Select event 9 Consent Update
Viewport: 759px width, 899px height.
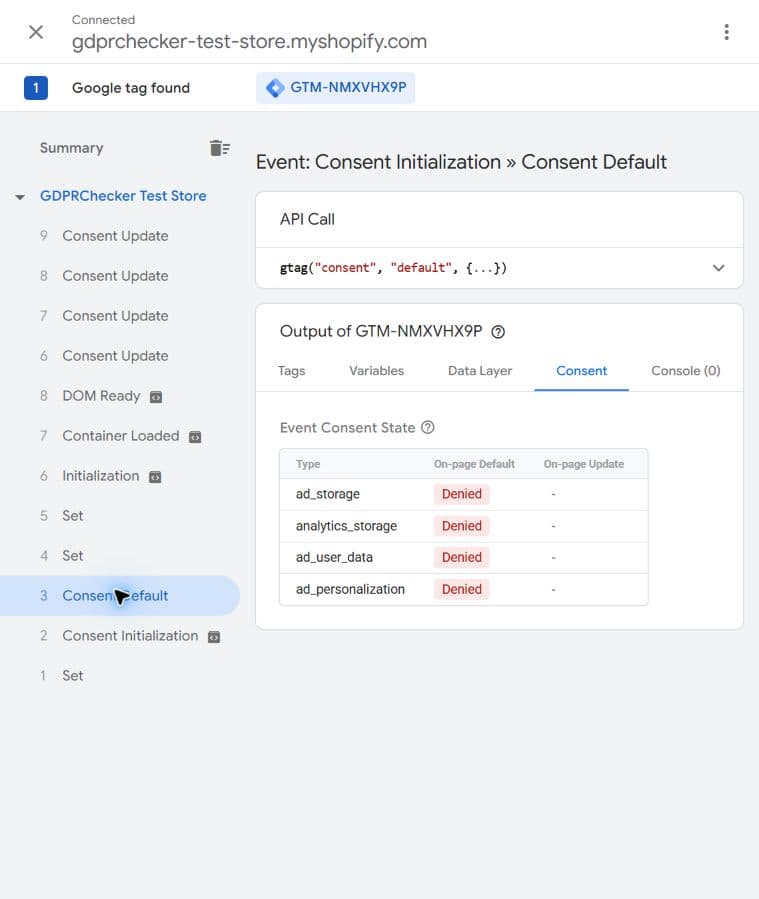coord(115,236)
